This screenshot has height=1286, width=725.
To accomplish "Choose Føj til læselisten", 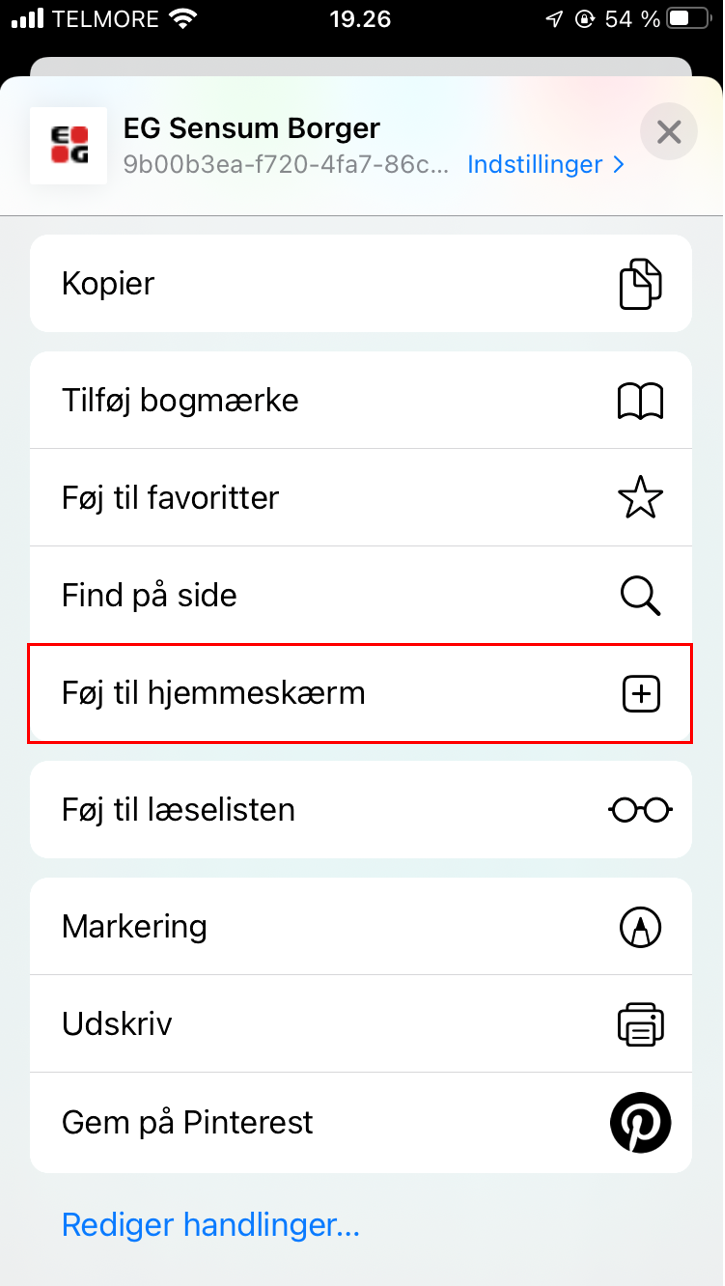I will 361,809.
